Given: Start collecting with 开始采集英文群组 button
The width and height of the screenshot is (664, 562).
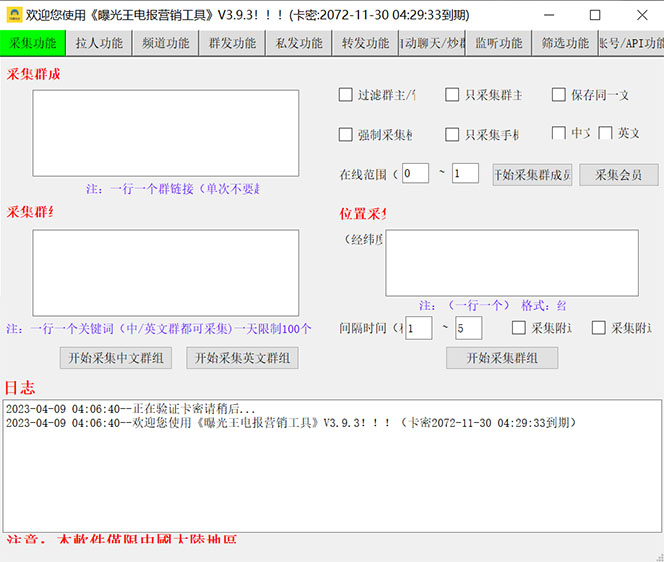Looking at the screenshot, I should coord(242,357).
